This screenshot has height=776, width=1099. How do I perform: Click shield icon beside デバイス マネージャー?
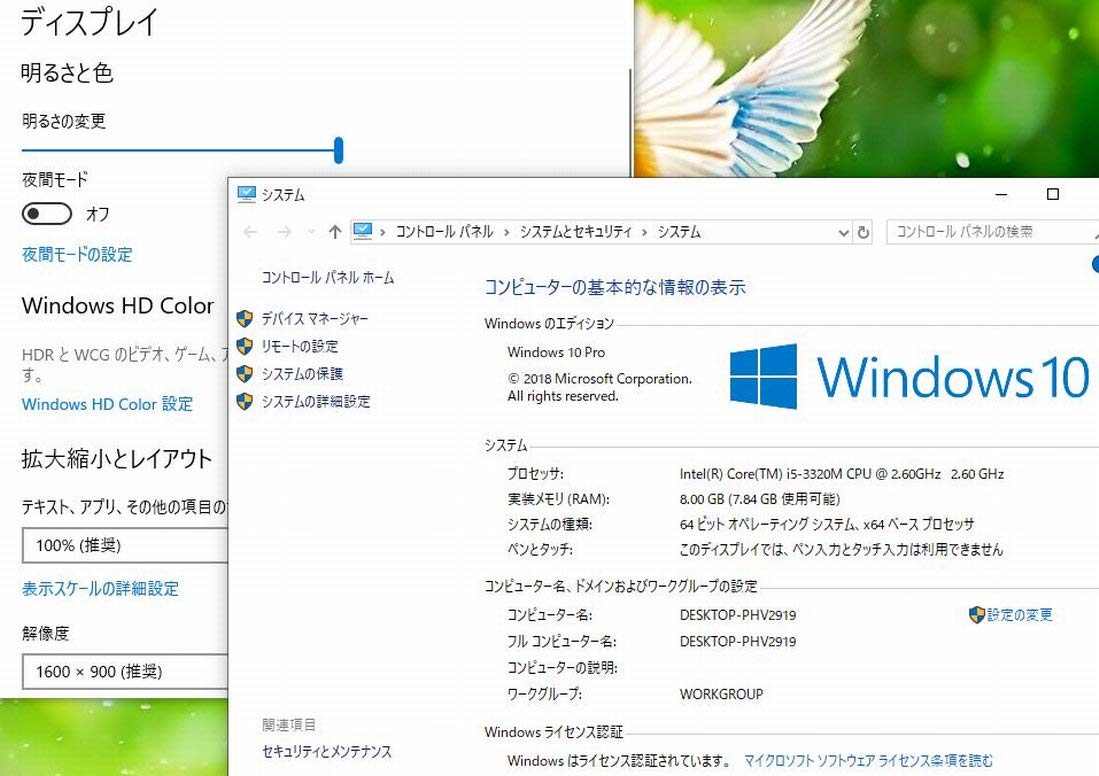pos(245,319)
